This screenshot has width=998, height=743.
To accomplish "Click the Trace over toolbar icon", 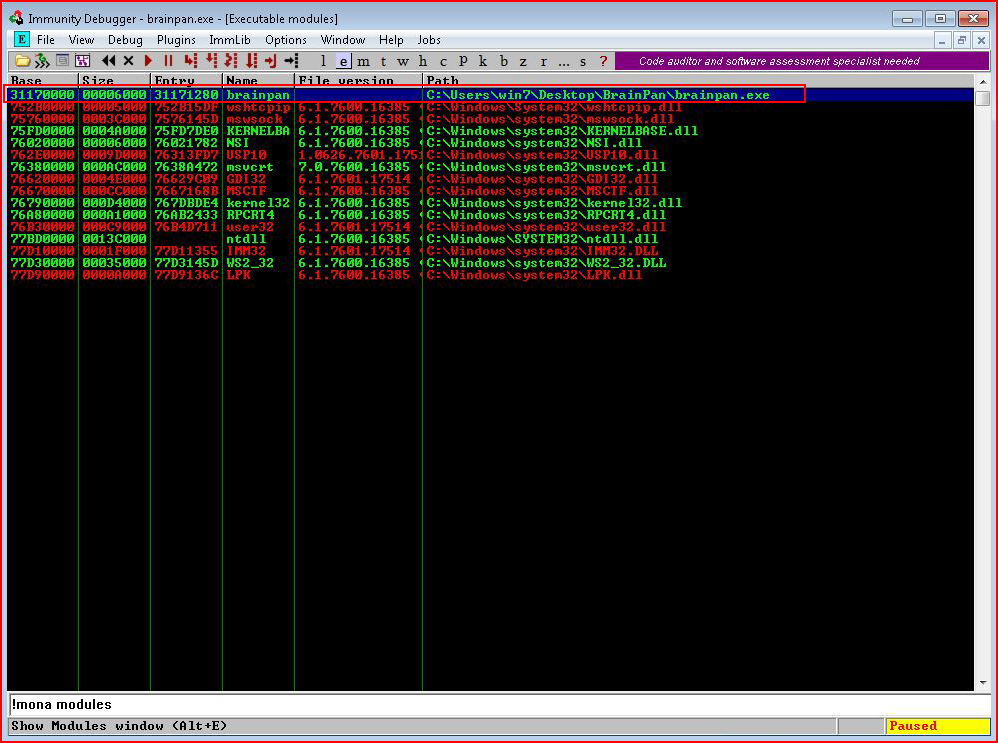I will point(251,61).
